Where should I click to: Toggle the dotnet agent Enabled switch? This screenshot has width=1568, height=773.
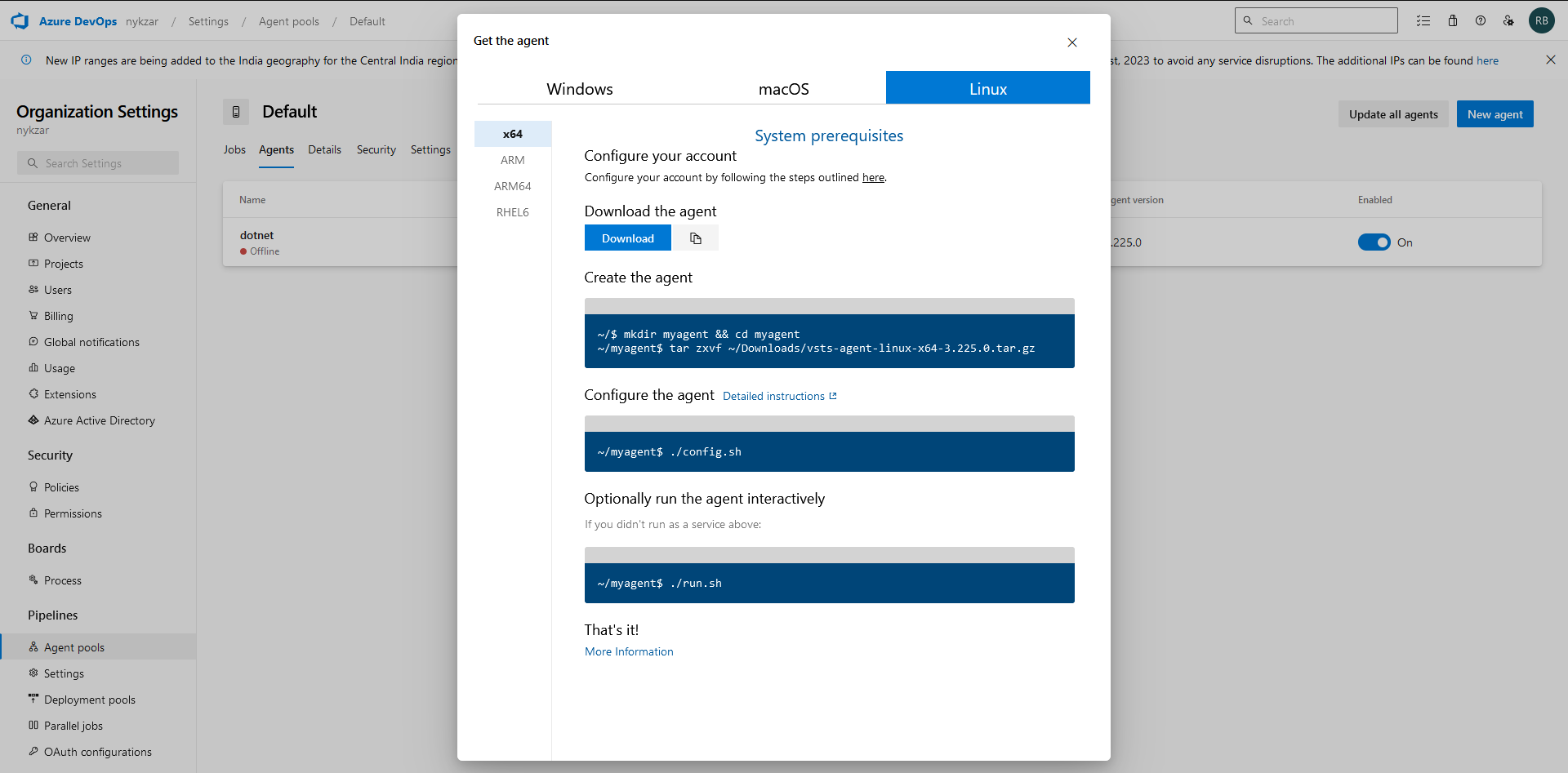coord(1374,242)
